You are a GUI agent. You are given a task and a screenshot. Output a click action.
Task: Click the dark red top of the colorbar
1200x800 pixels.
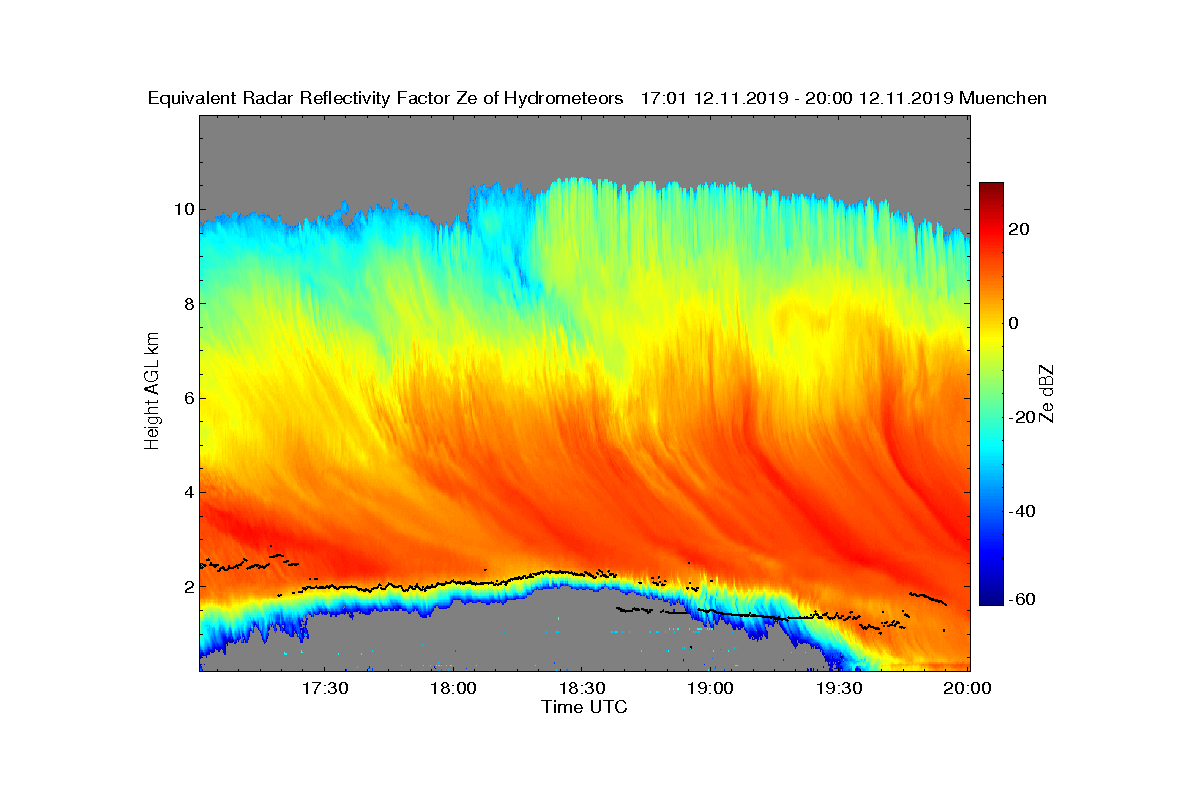[x=991, y=188]
